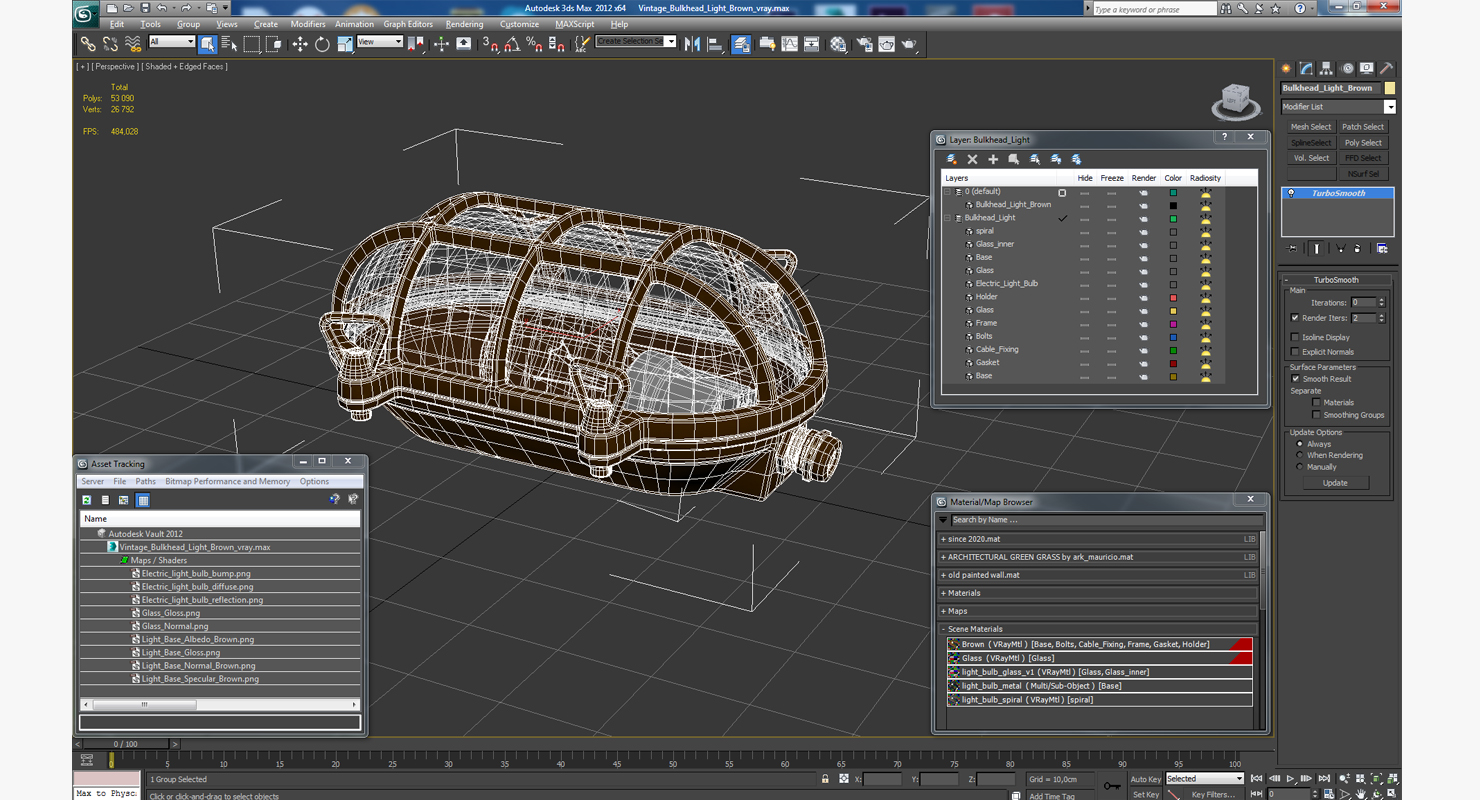Collapse Scene Materials group
The width and height of the screenshot is (1480, 800).
pos(942,629)
